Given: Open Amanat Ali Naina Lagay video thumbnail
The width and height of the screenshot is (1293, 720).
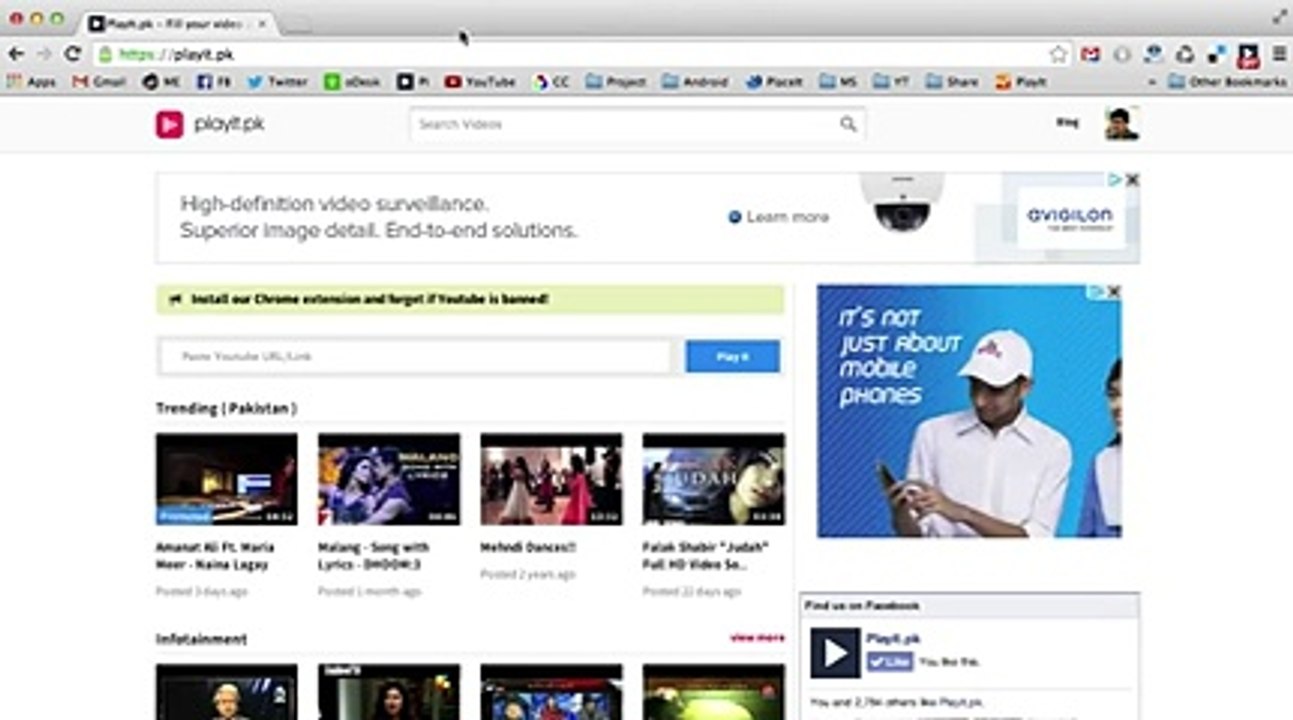Looking at the screenshot, I should (226, 479).
